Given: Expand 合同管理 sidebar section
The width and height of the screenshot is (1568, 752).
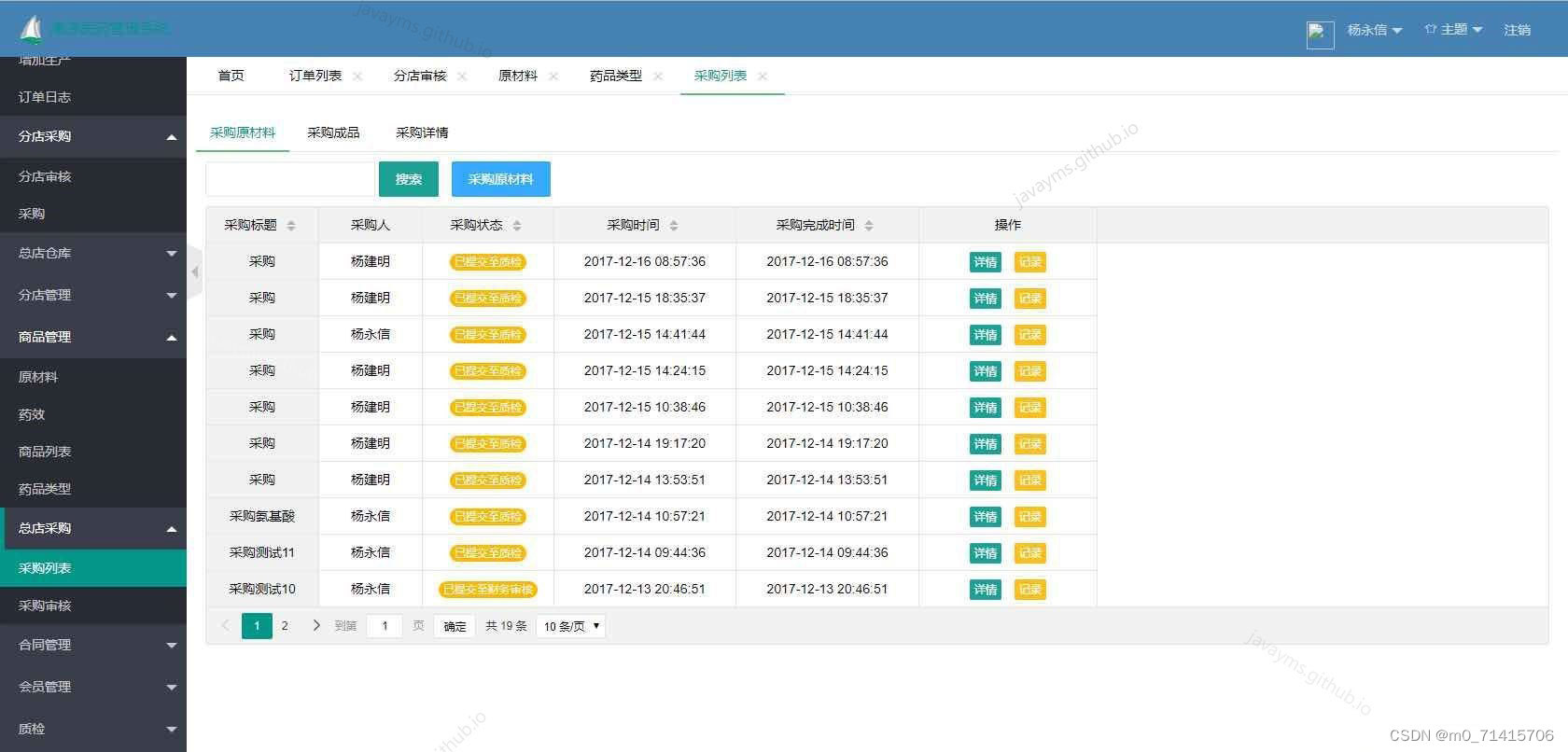Looking at the screenshot, I should pos(93,645).
